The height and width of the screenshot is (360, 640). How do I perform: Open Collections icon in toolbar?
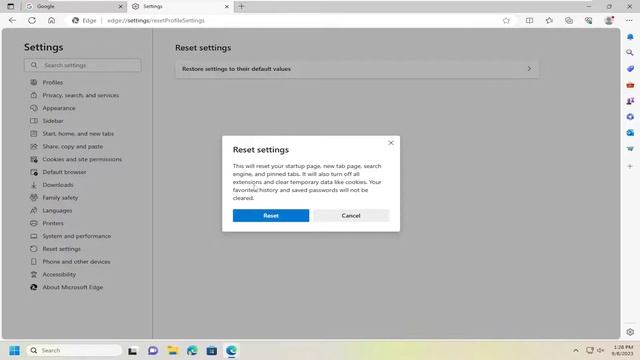coord(569,20)
